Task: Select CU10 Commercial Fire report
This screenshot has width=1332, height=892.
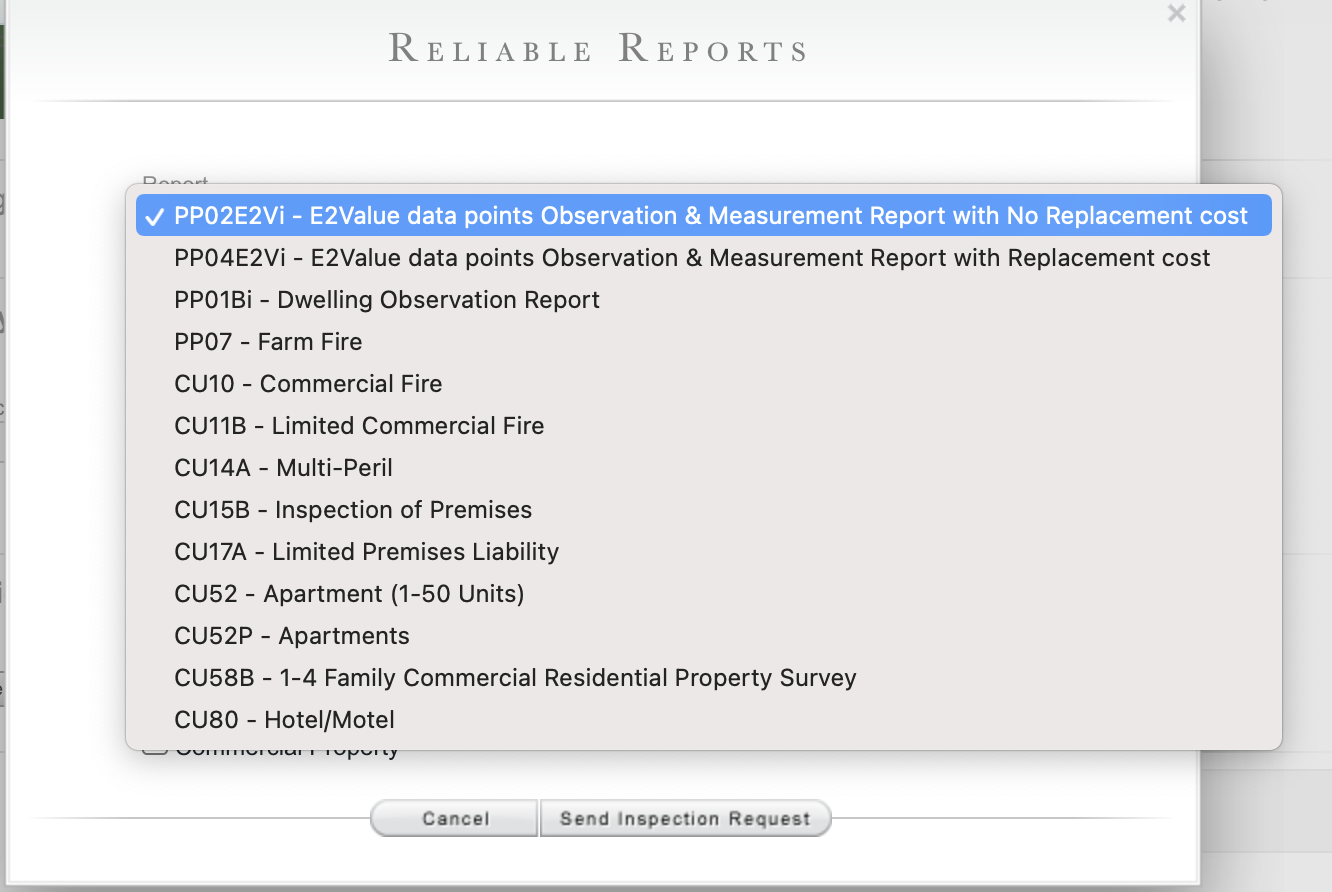Action: [703, 384]
